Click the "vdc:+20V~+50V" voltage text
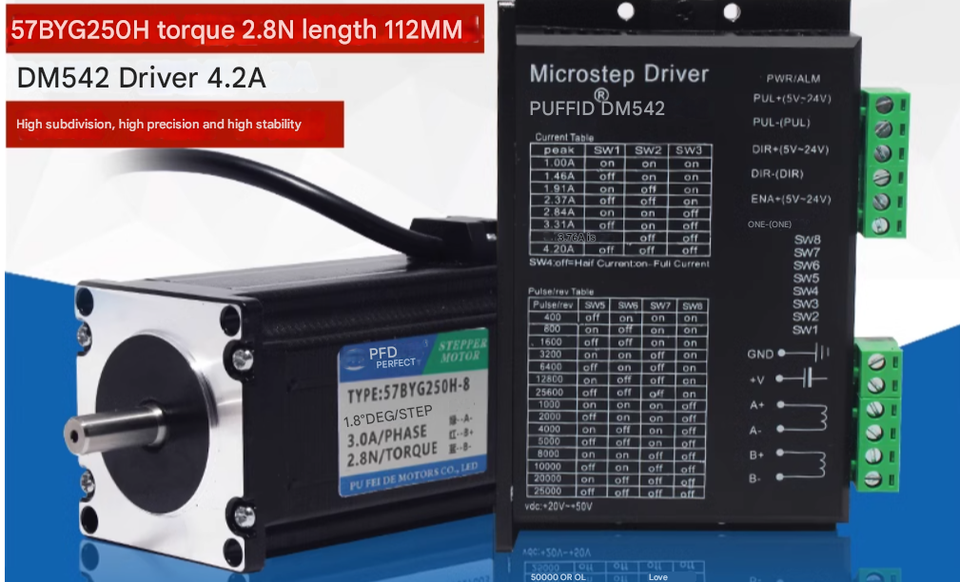 tap(558, 507)
